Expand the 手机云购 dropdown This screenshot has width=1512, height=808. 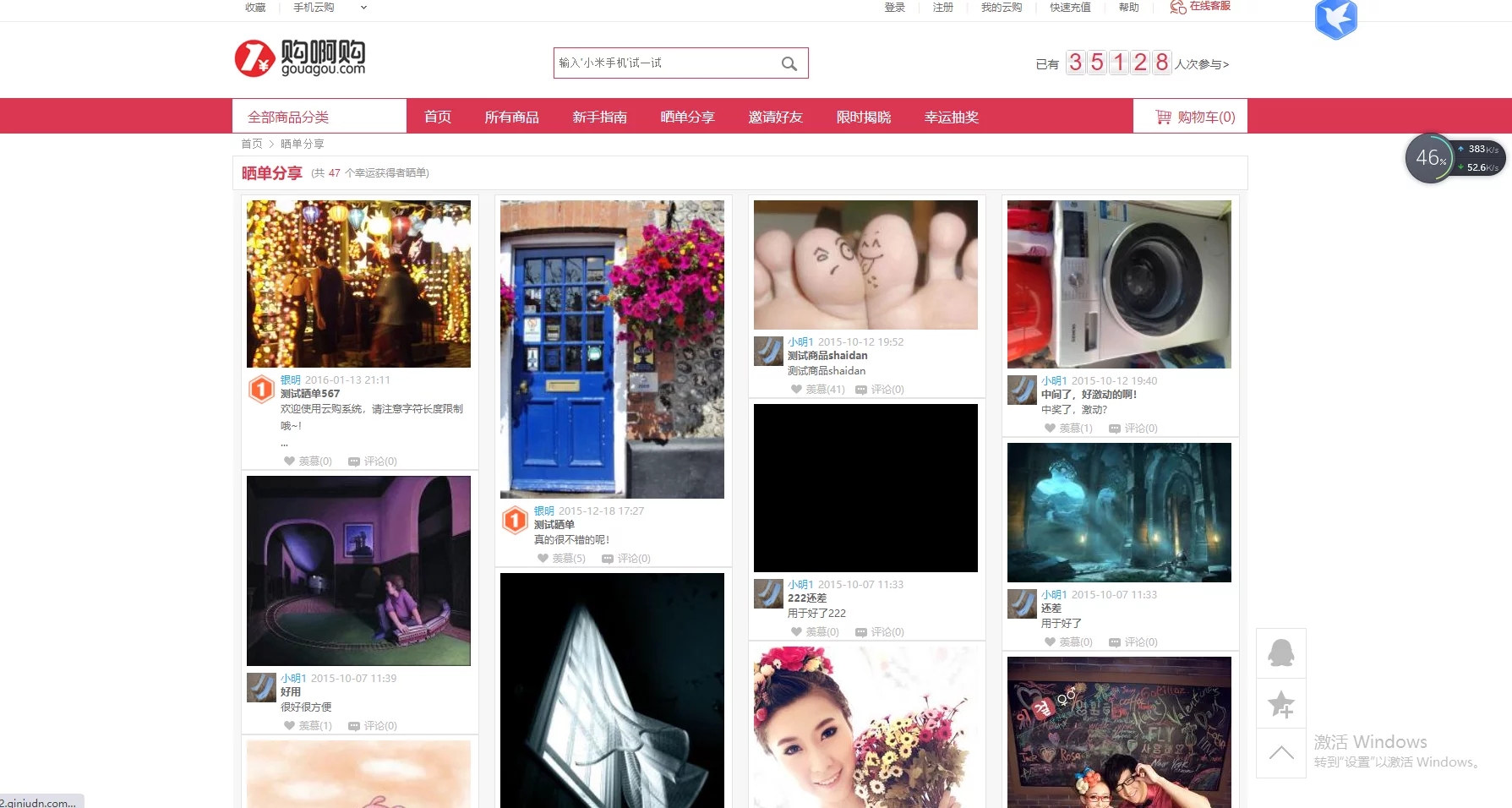point(363,8)
